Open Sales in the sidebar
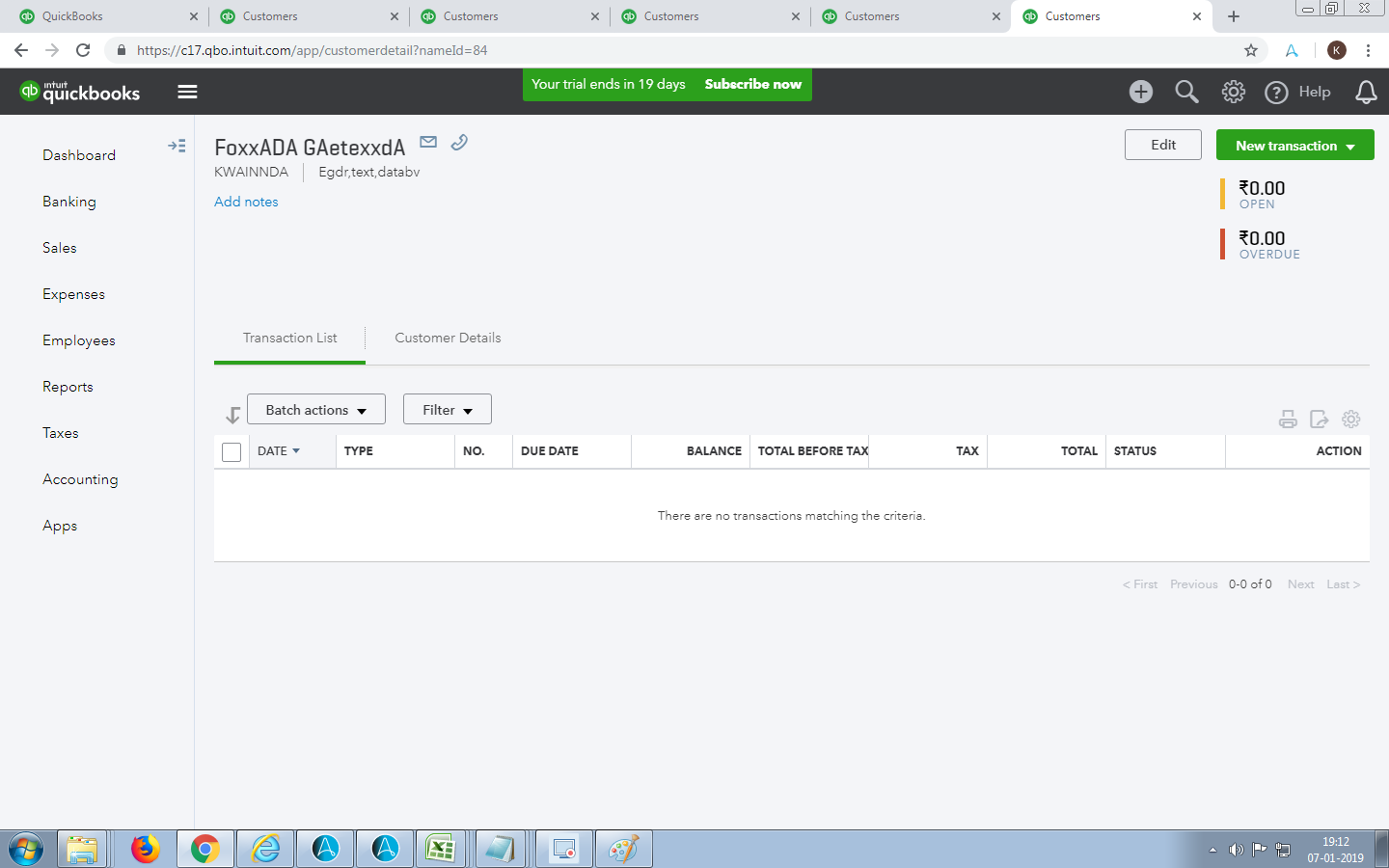The height and width of the screenshot is (868, 1389). (60, 248)
